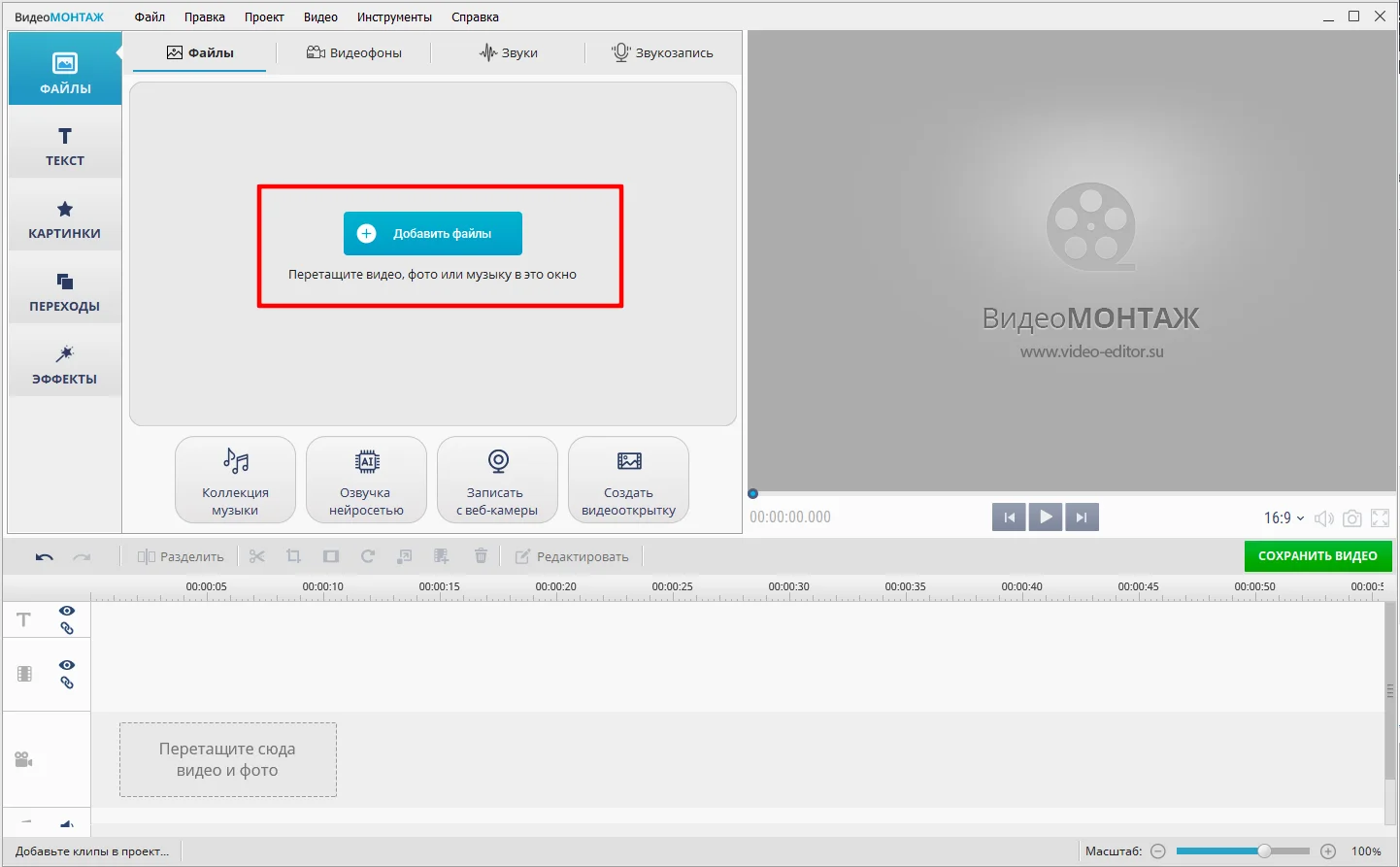Undo the last action with the undo arrow
Viewport: 1400px width, 867px height.
[x=45, y=557]
